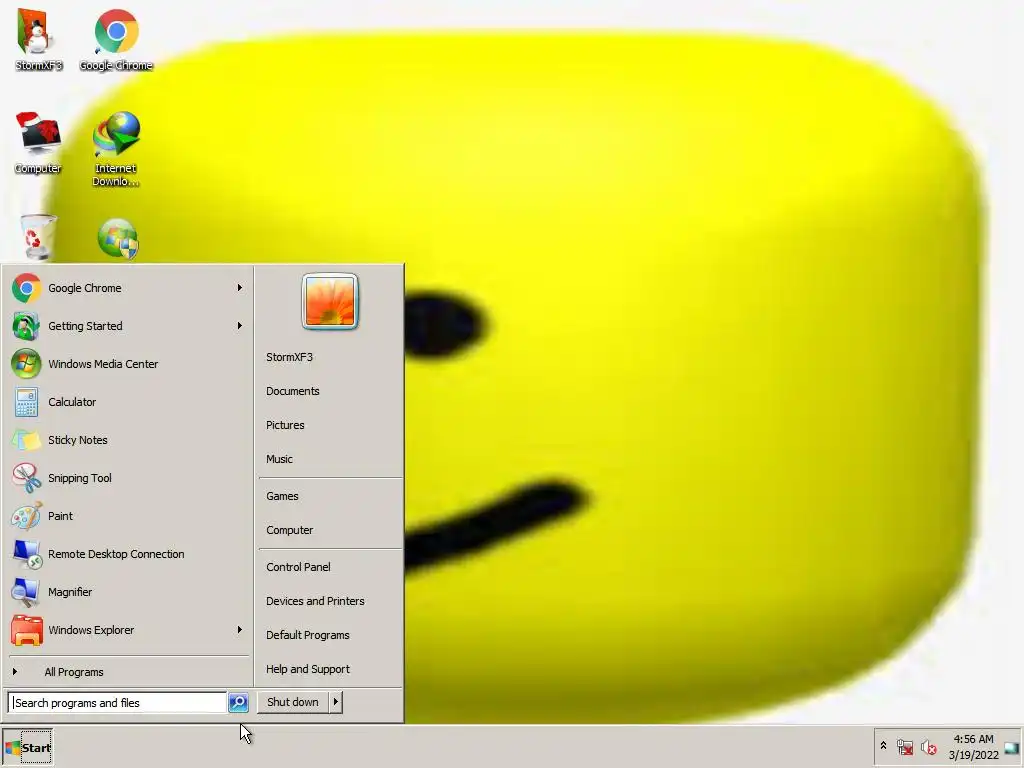Open the Shut down options arrow
This screenshot has width=1024, height=768.
pyautogui.click(x=335, y=702)
